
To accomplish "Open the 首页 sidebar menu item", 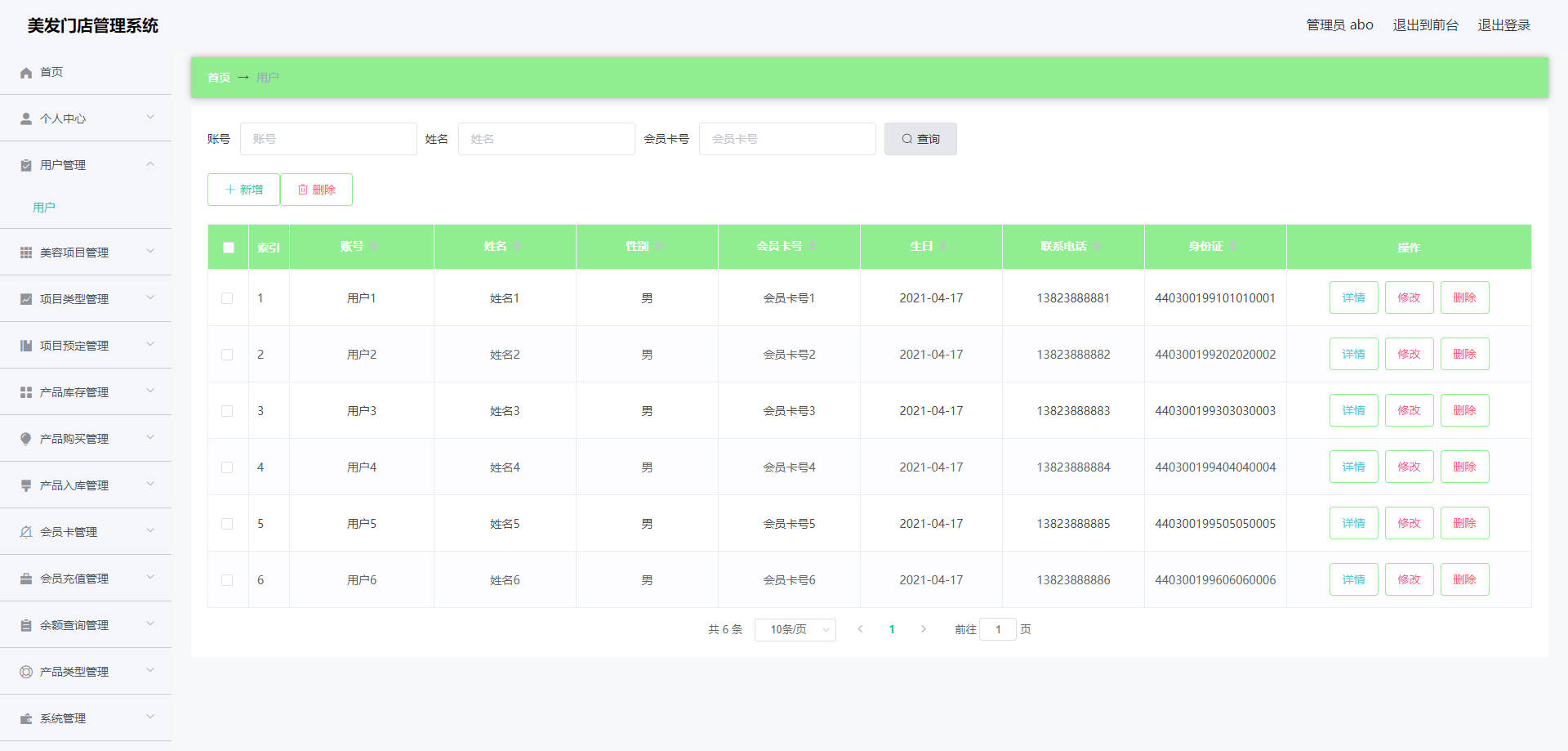I will [x=86, y=72].
